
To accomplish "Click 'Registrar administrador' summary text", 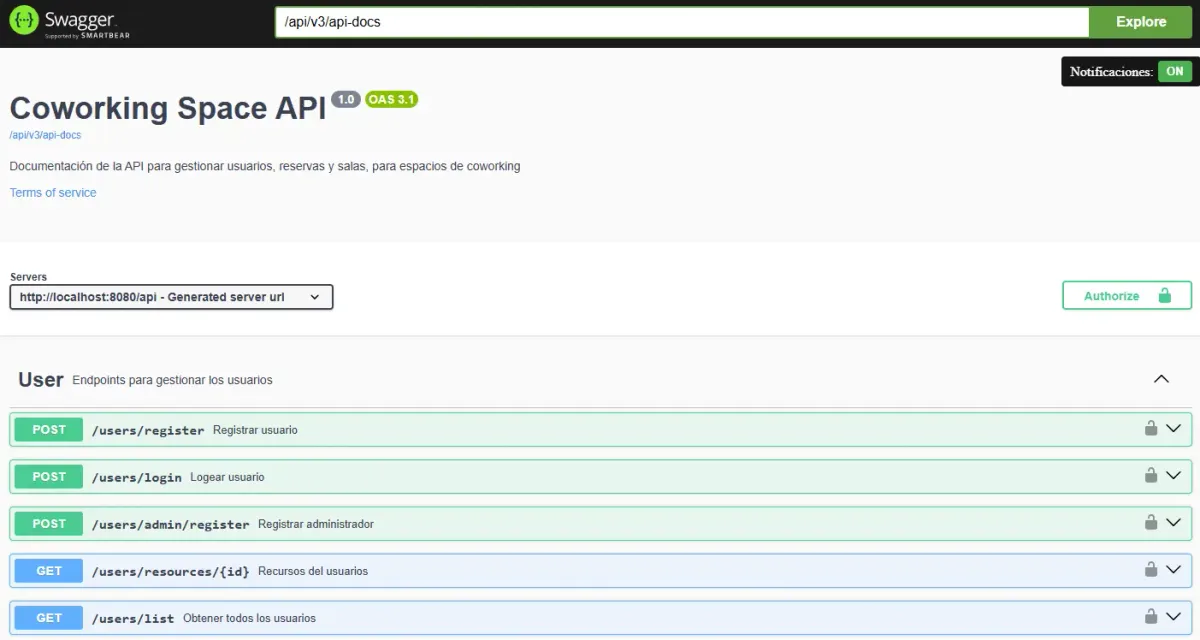I will pyautogui.click(x=316, y=524).
